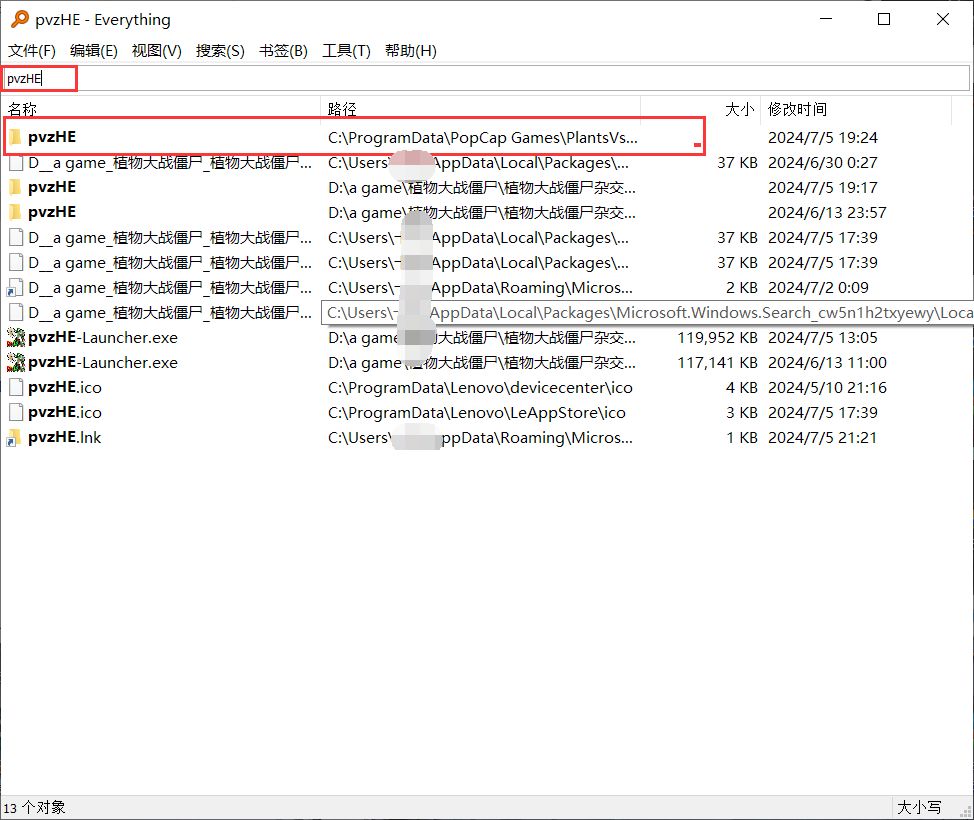The image size is (974, 820).
Task: Click the pvzHE.lnk shortcut icon
Action: coord(14,437)
